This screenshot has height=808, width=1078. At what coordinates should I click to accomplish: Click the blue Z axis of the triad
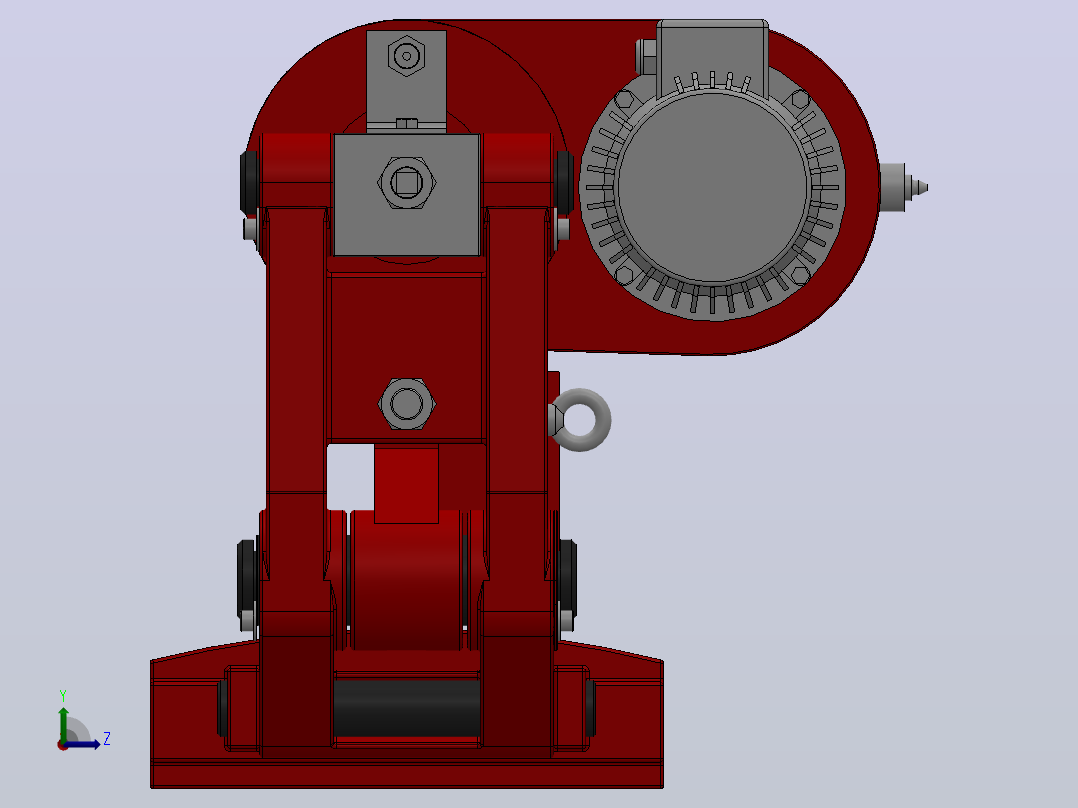coord(84,745)
